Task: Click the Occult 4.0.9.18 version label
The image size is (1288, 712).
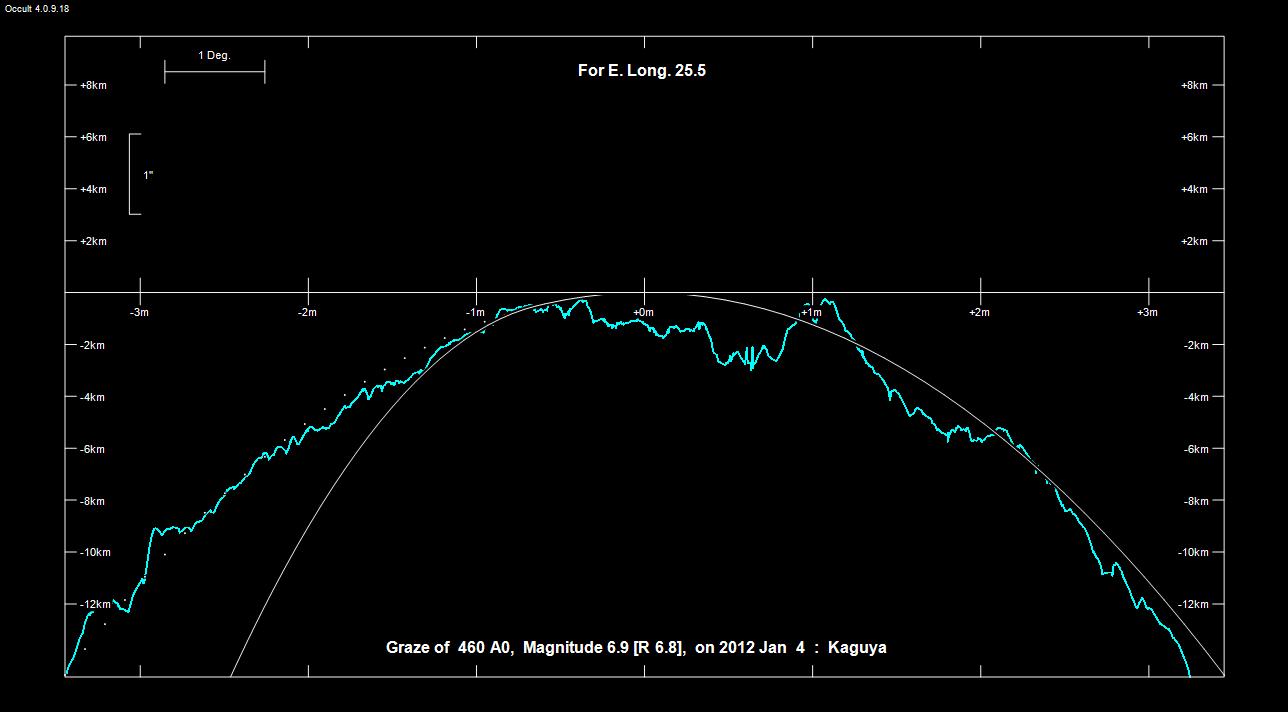Action: tap(37, 8)
